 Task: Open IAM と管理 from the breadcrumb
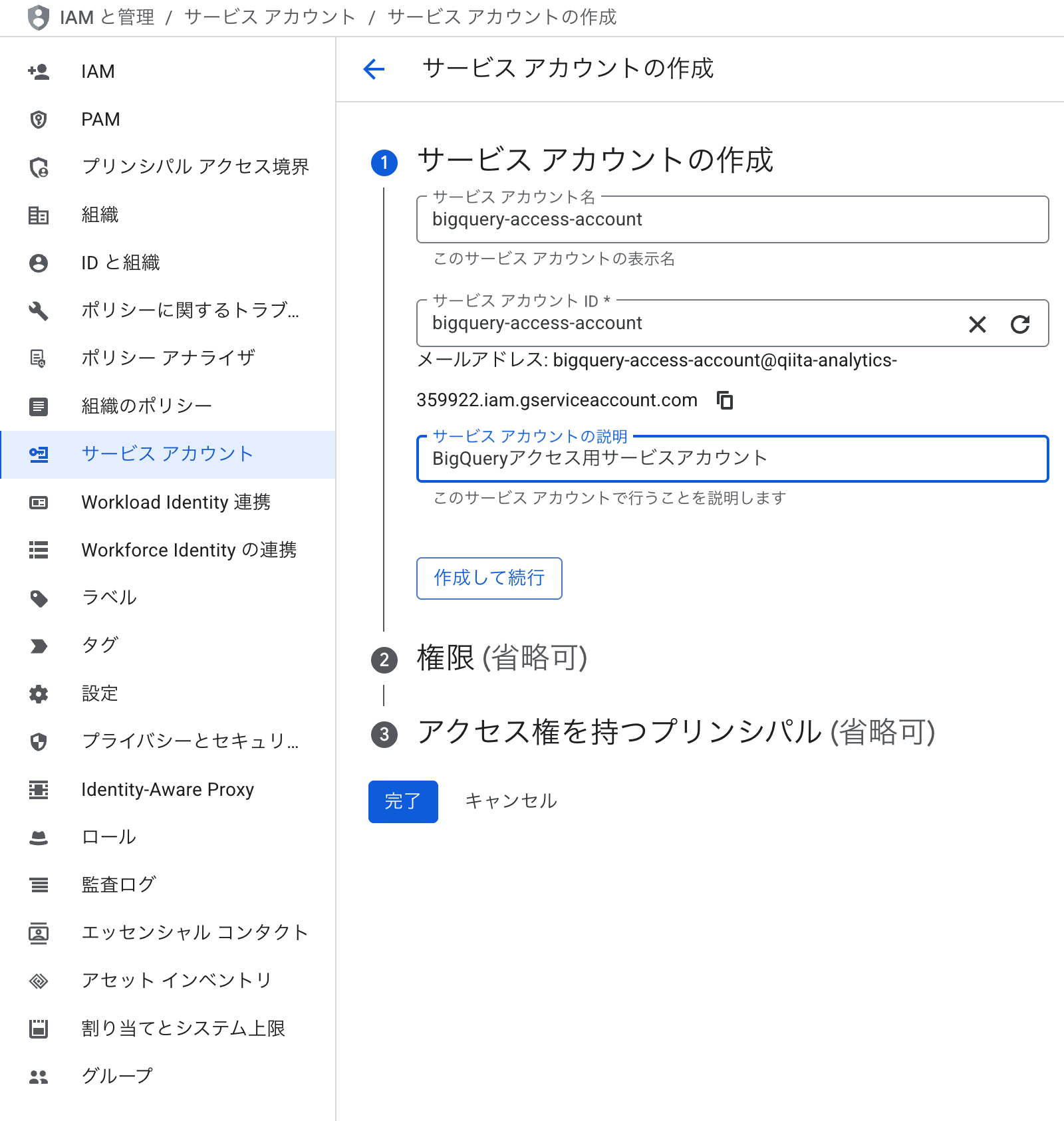pyautogui.click(x=106, y=17)
